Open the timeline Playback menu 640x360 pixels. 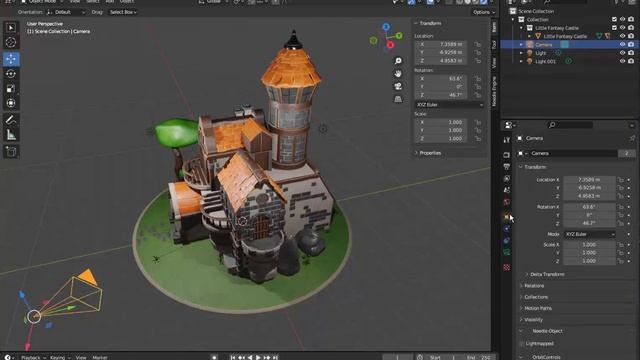pos(33,357)
